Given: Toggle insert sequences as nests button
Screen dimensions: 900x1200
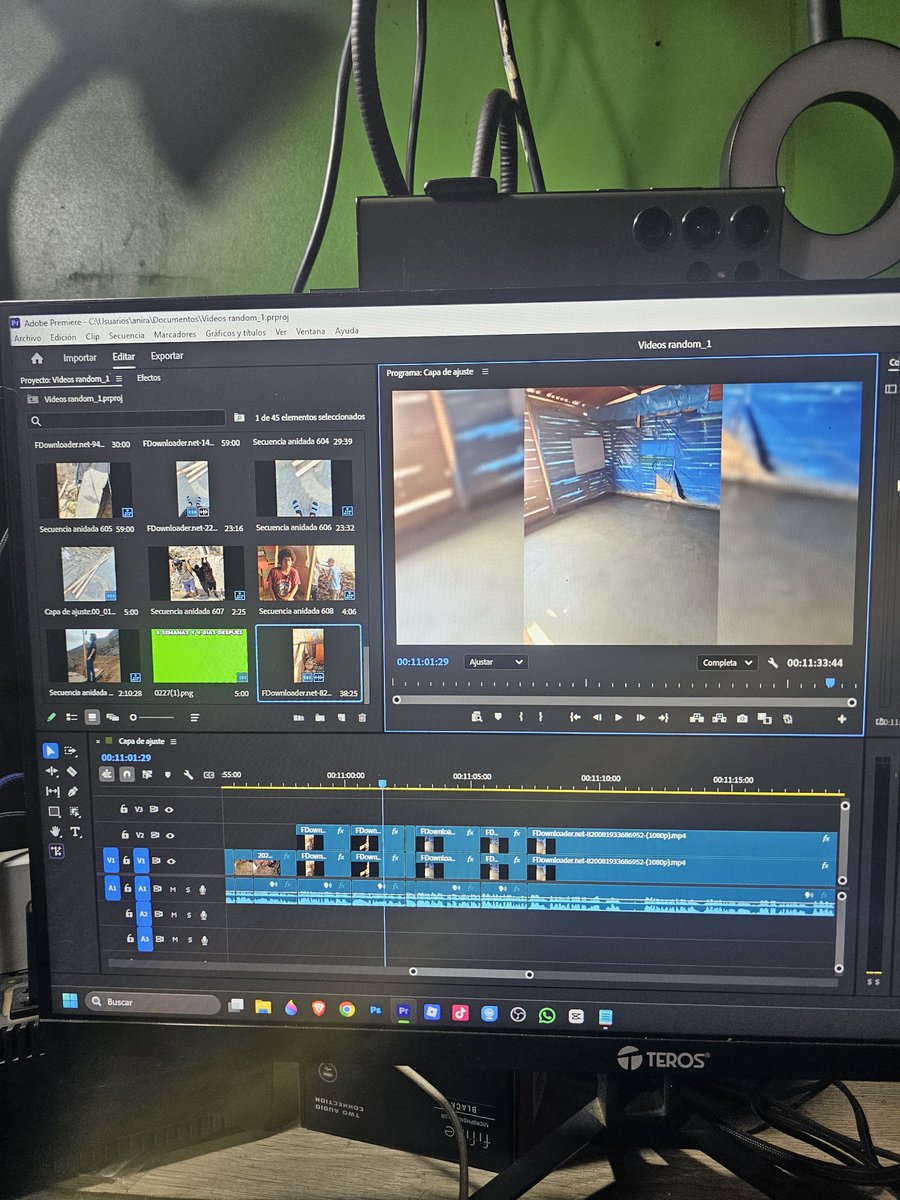Looking at the screenshot, I should coord(106,773).
